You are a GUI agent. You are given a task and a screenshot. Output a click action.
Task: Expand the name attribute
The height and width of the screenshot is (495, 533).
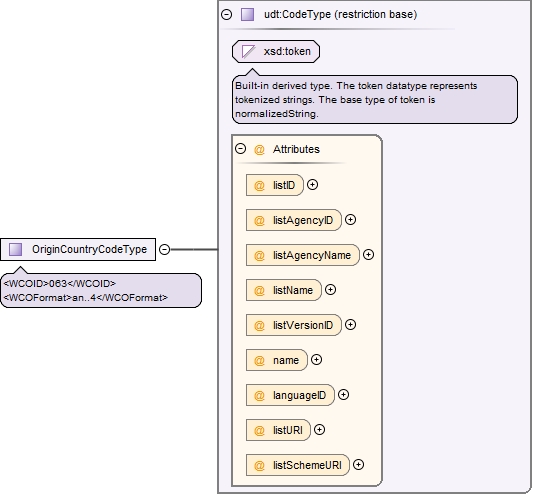click(316, 360)
